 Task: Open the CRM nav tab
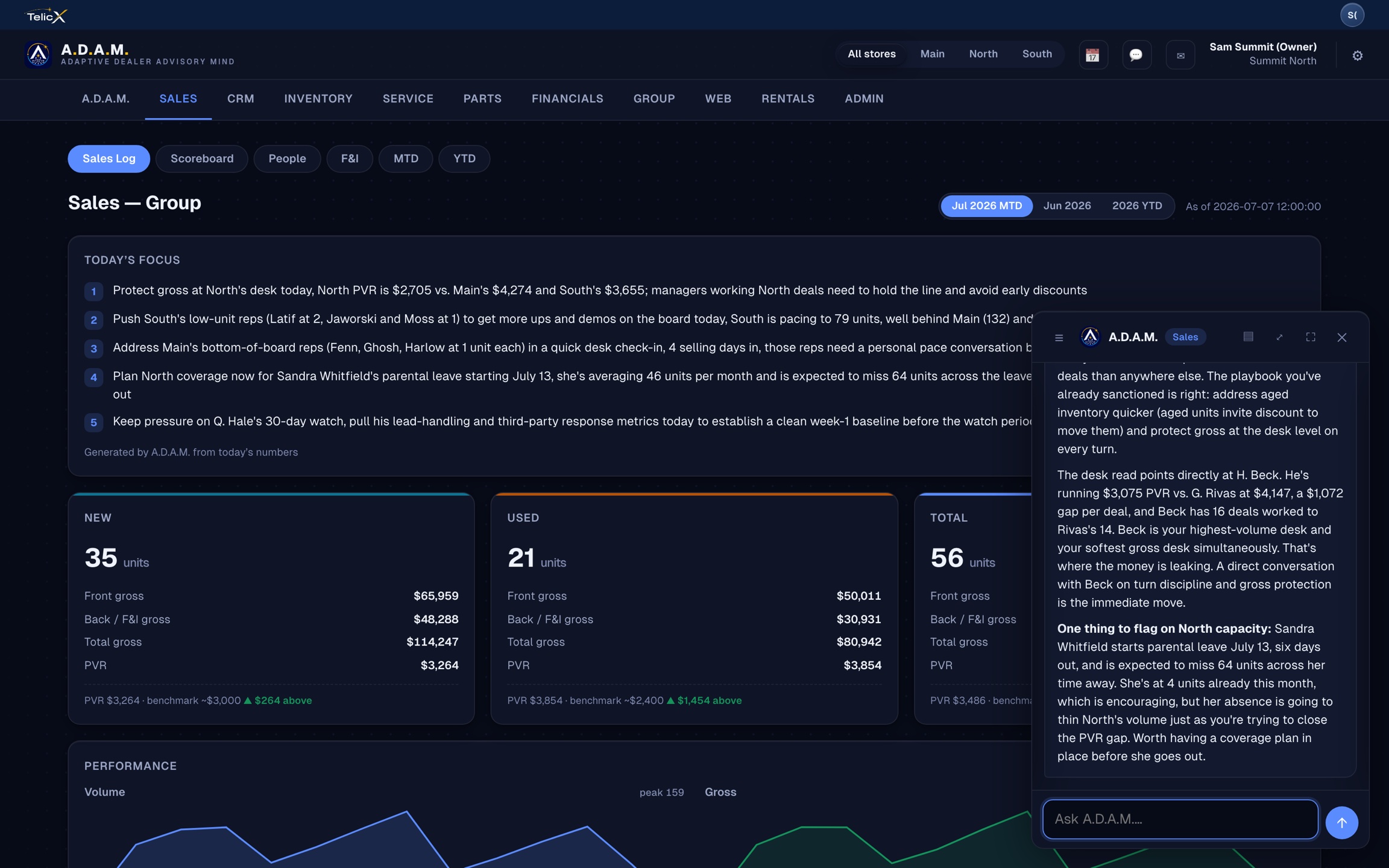[241, 99]
